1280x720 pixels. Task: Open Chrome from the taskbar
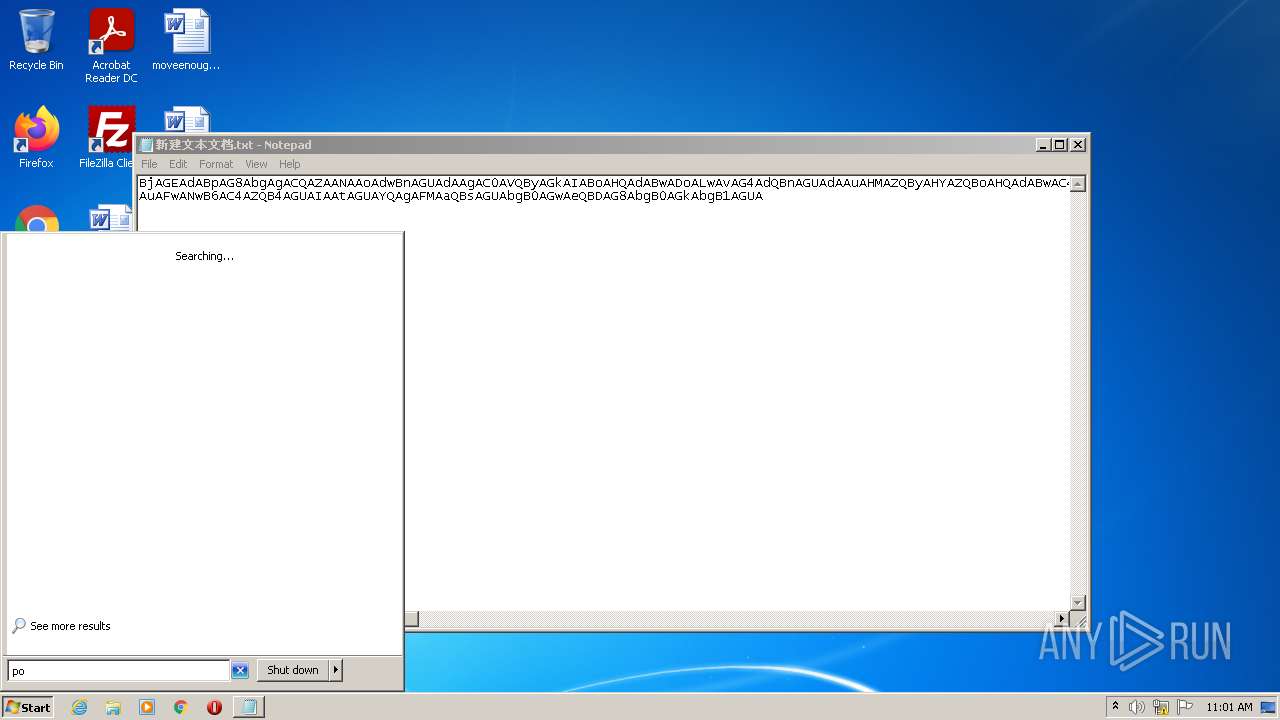point(181,707)
